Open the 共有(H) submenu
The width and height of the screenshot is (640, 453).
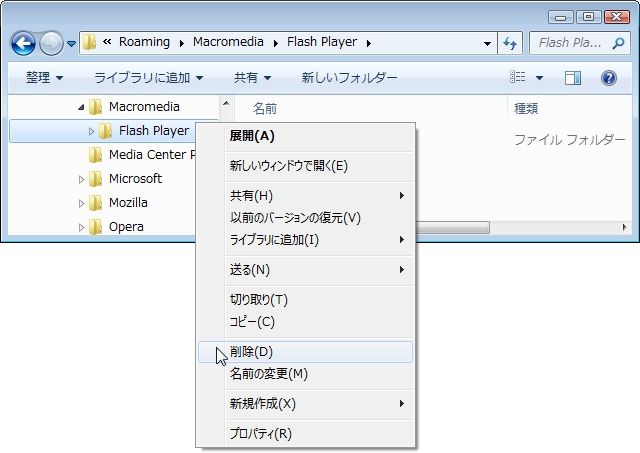[305, 196]
